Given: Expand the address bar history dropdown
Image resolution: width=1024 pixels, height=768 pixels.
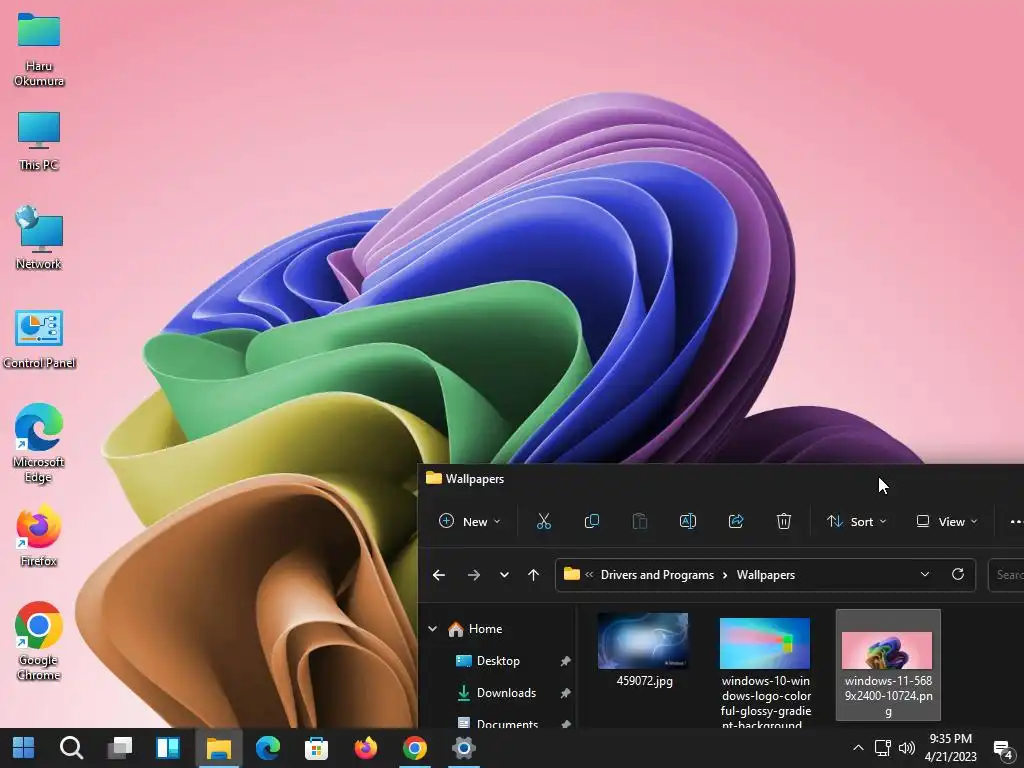Looking at the screenshot, I should 925,574.
